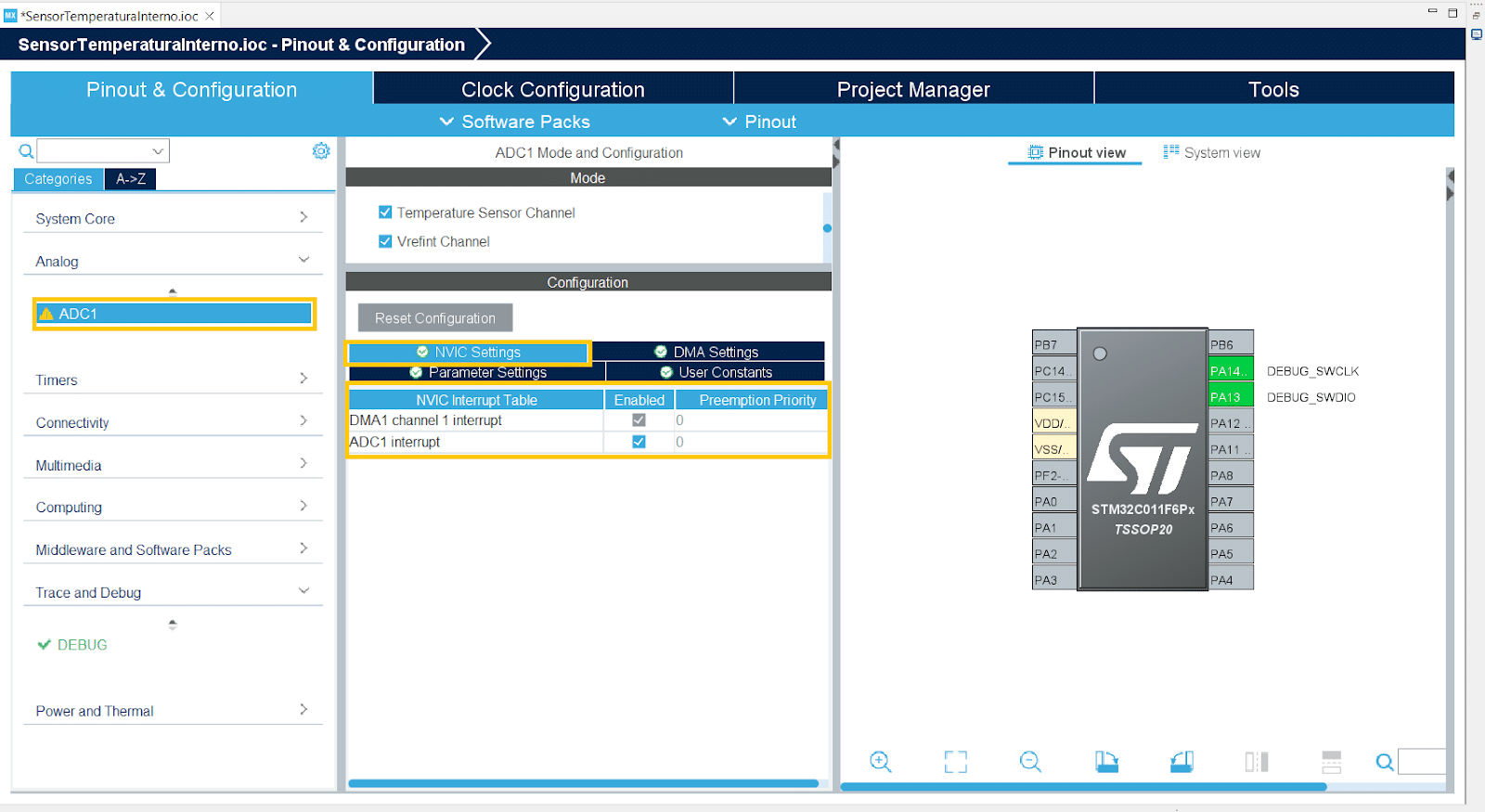Click the horizontal flip icon
Screen dimensions: 1485x812
coord(1256,762)
